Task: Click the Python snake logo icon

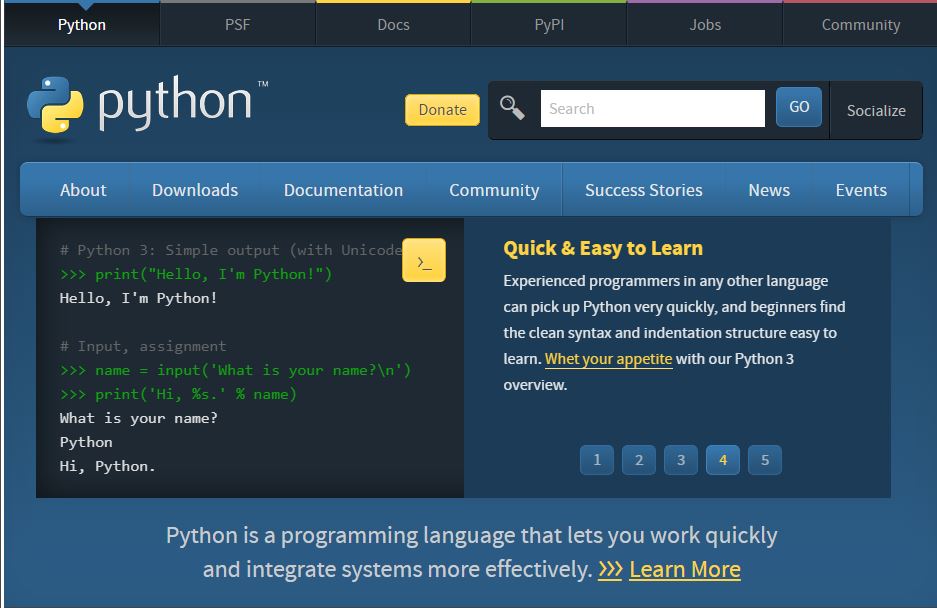Action: 55,105
